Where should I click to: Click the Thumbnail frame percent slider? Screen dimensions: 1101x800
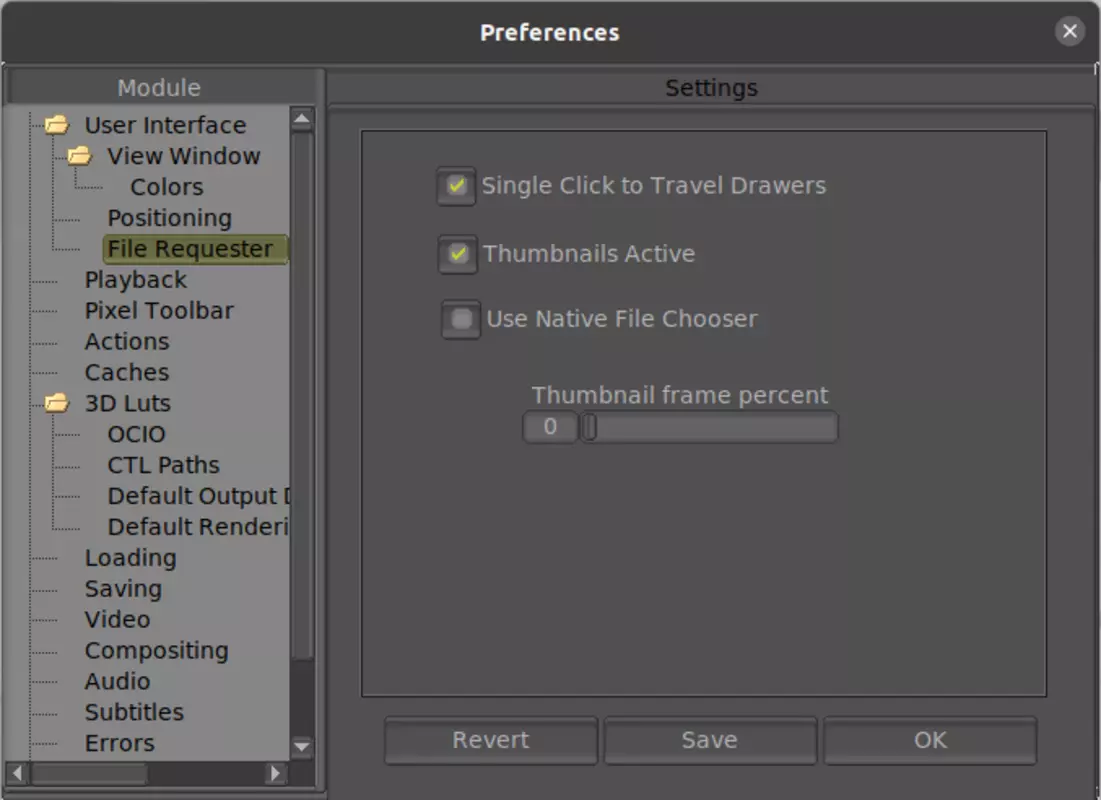tap(709, 426)
